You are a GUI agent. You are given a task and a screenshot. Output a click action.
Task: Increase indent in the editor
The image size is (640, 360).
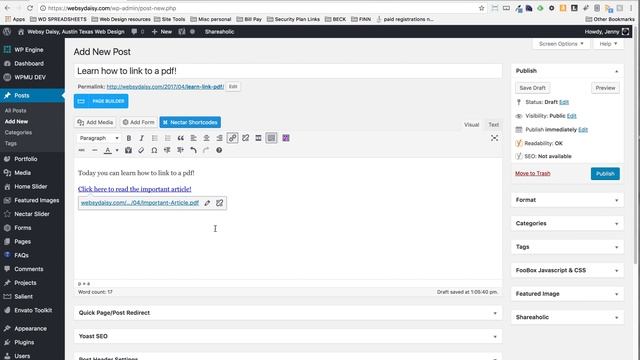point(180,150)
